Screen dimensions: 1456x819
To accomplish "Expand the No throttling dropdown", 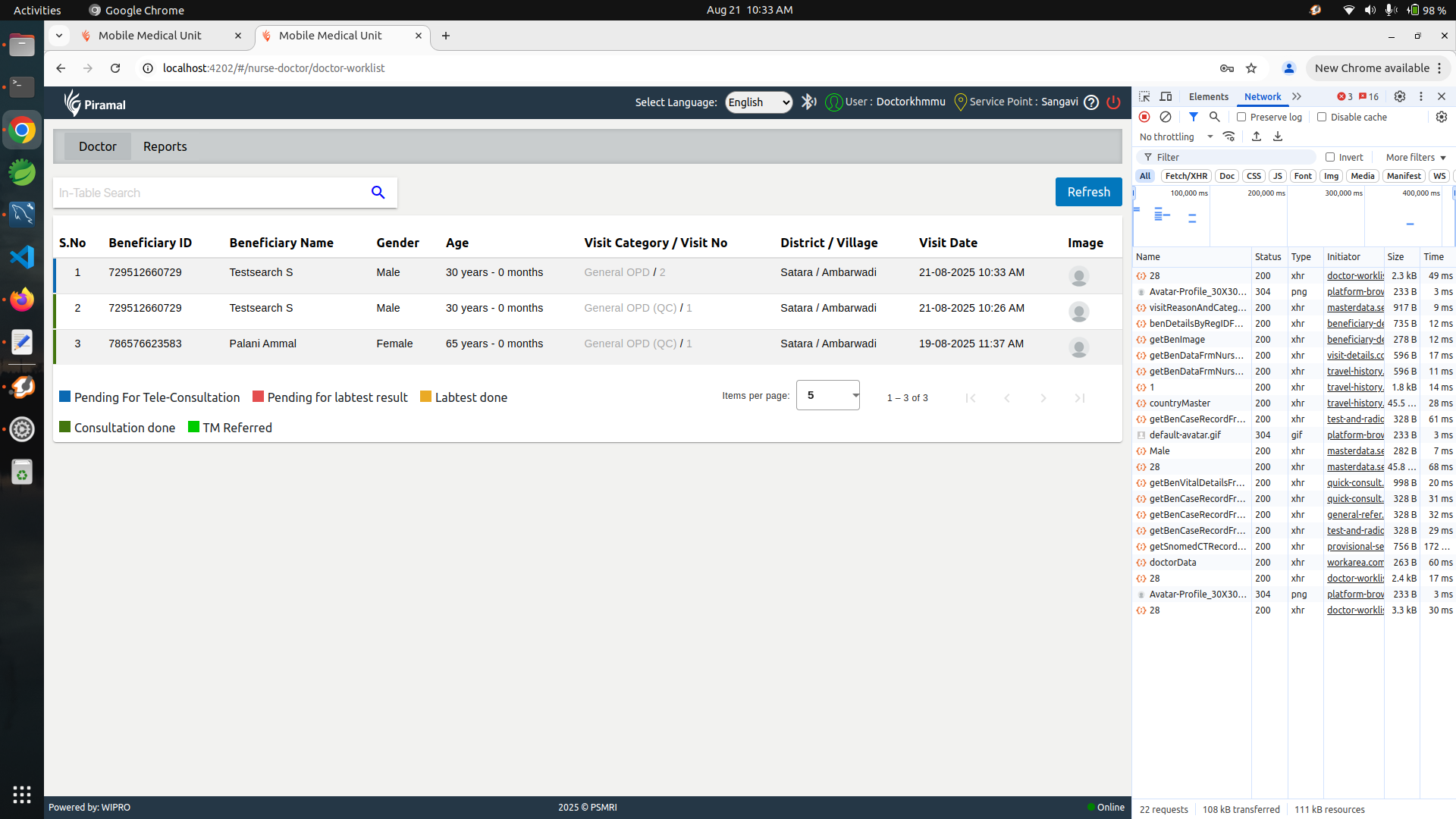I will (x=1176, y=136).
